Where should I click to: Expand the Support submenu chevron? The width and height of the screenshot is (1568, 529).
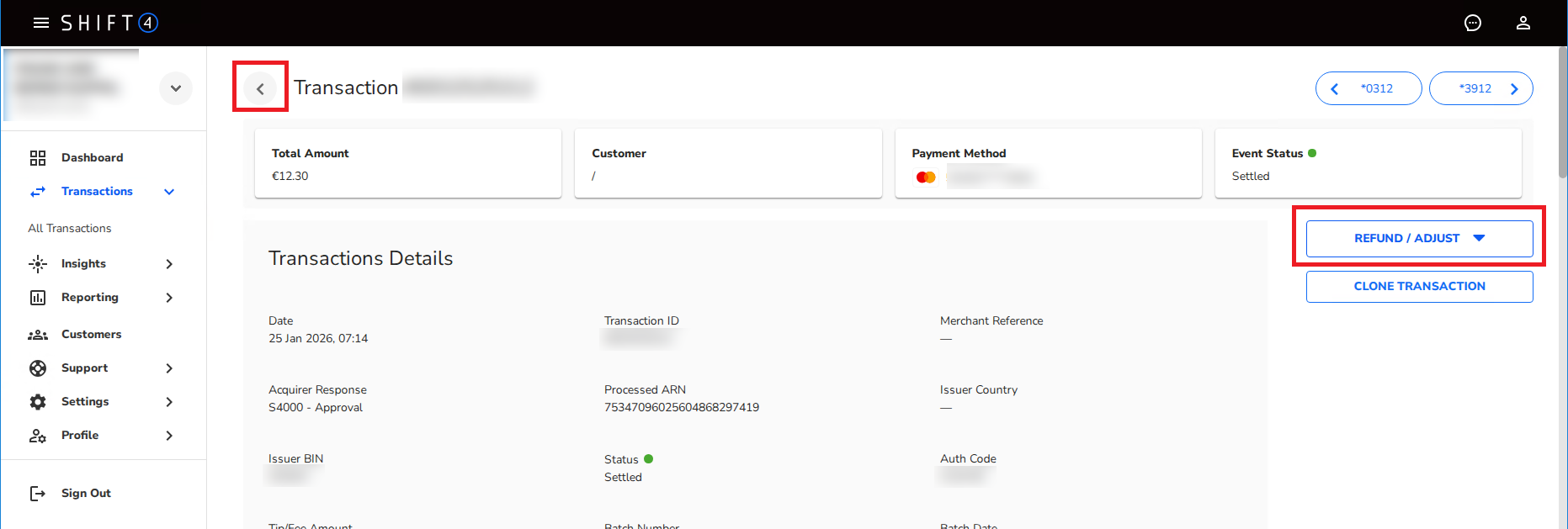[x=169, y=368]
